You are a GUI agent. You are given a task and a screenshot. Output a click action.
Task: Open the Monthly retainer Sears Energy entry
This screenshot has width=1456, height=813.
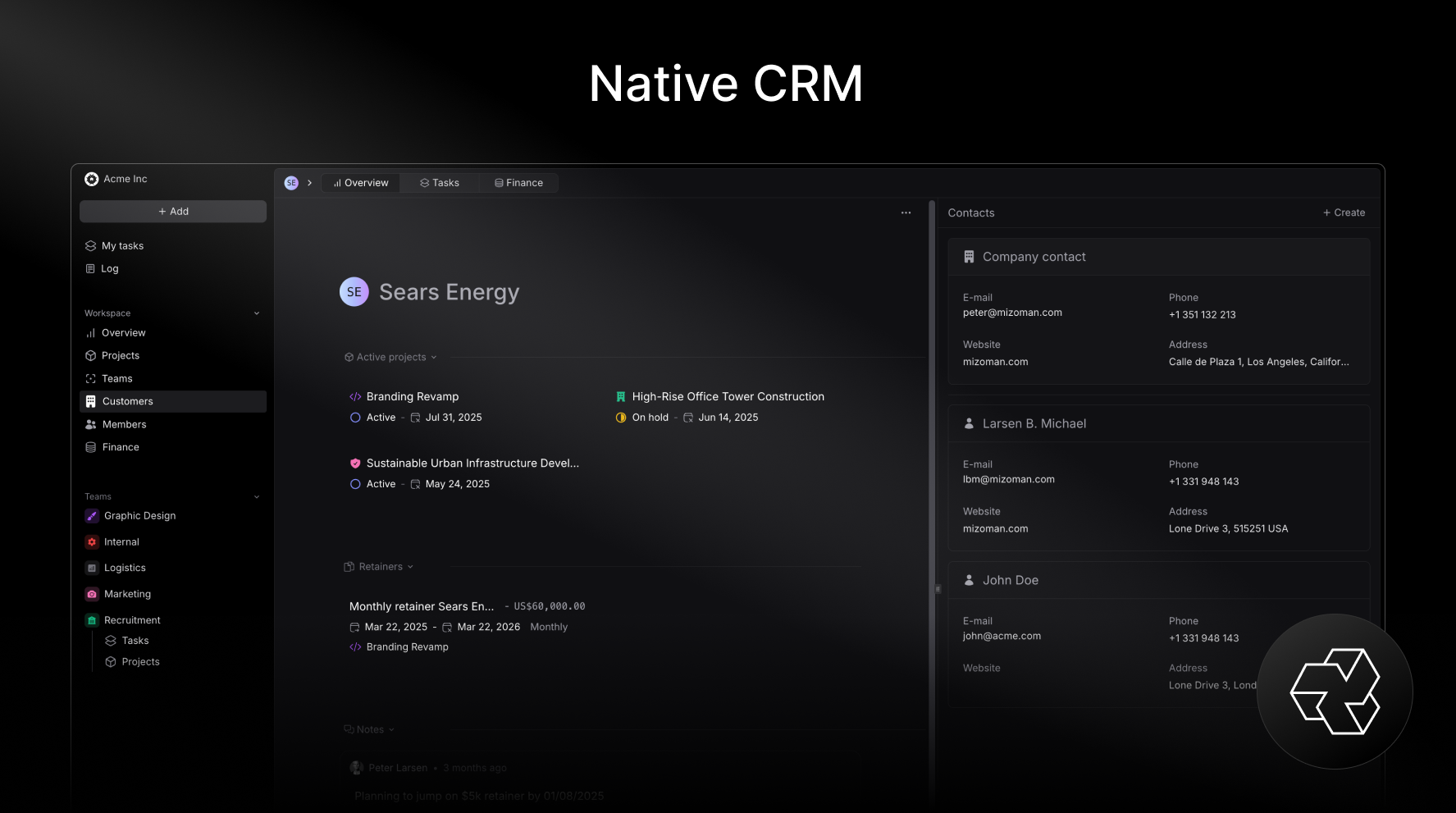(422, 606)
